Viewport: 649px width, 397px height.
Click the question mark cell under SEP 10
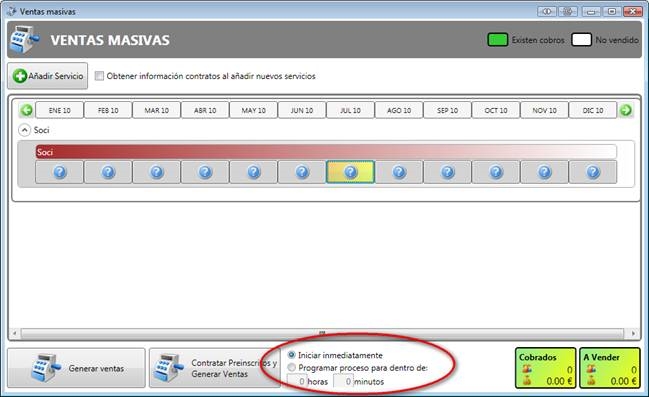pyautogui.click(x=447, y=172)
